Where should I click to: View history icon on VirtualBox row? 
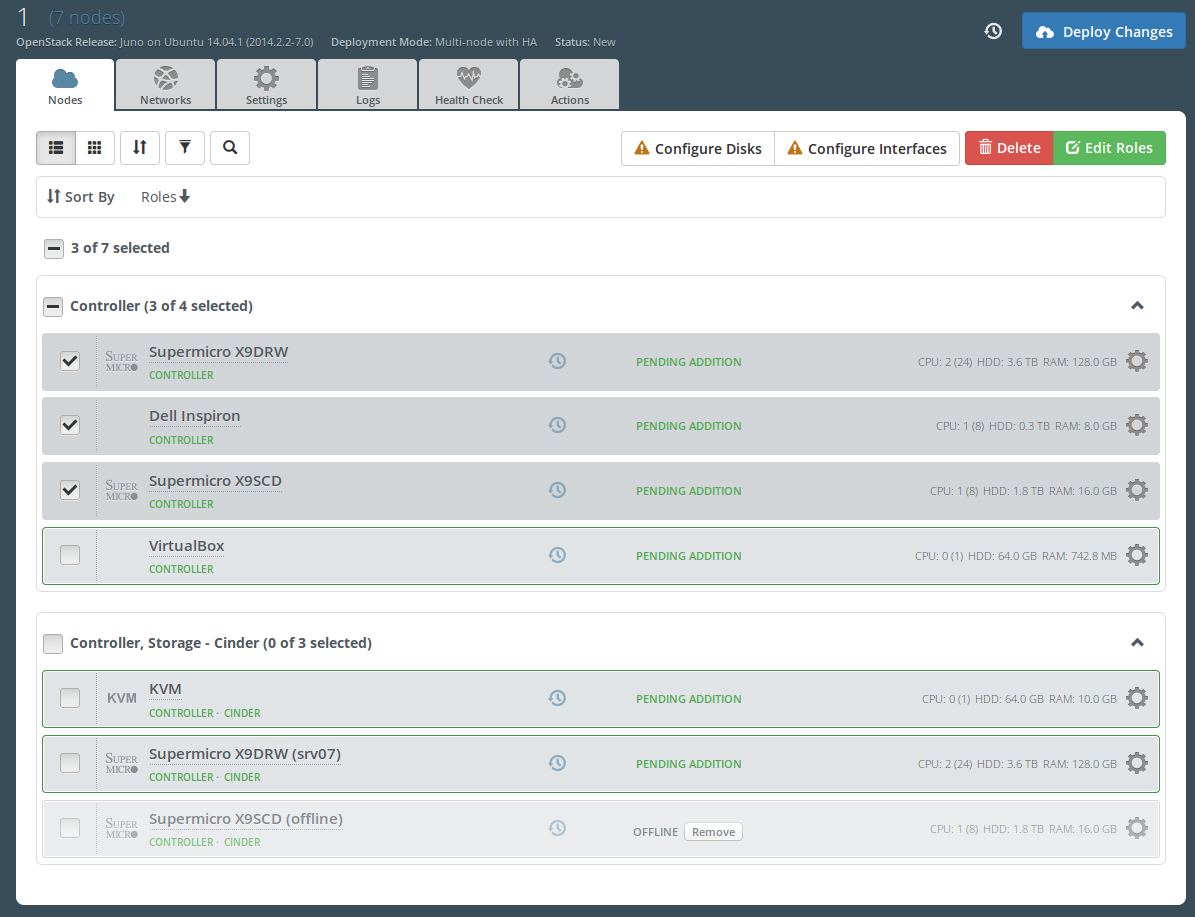pyautogui.click(x=558, y=555)
